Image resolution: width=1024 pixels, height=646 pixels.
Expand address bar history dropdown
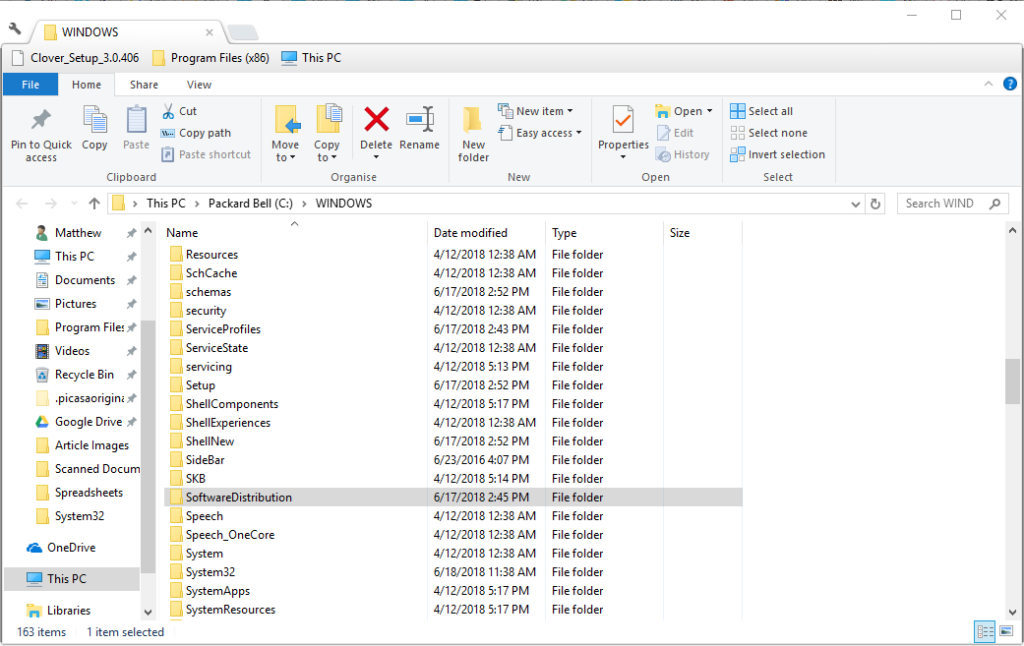pyautogui.click(x=855, y=204)
